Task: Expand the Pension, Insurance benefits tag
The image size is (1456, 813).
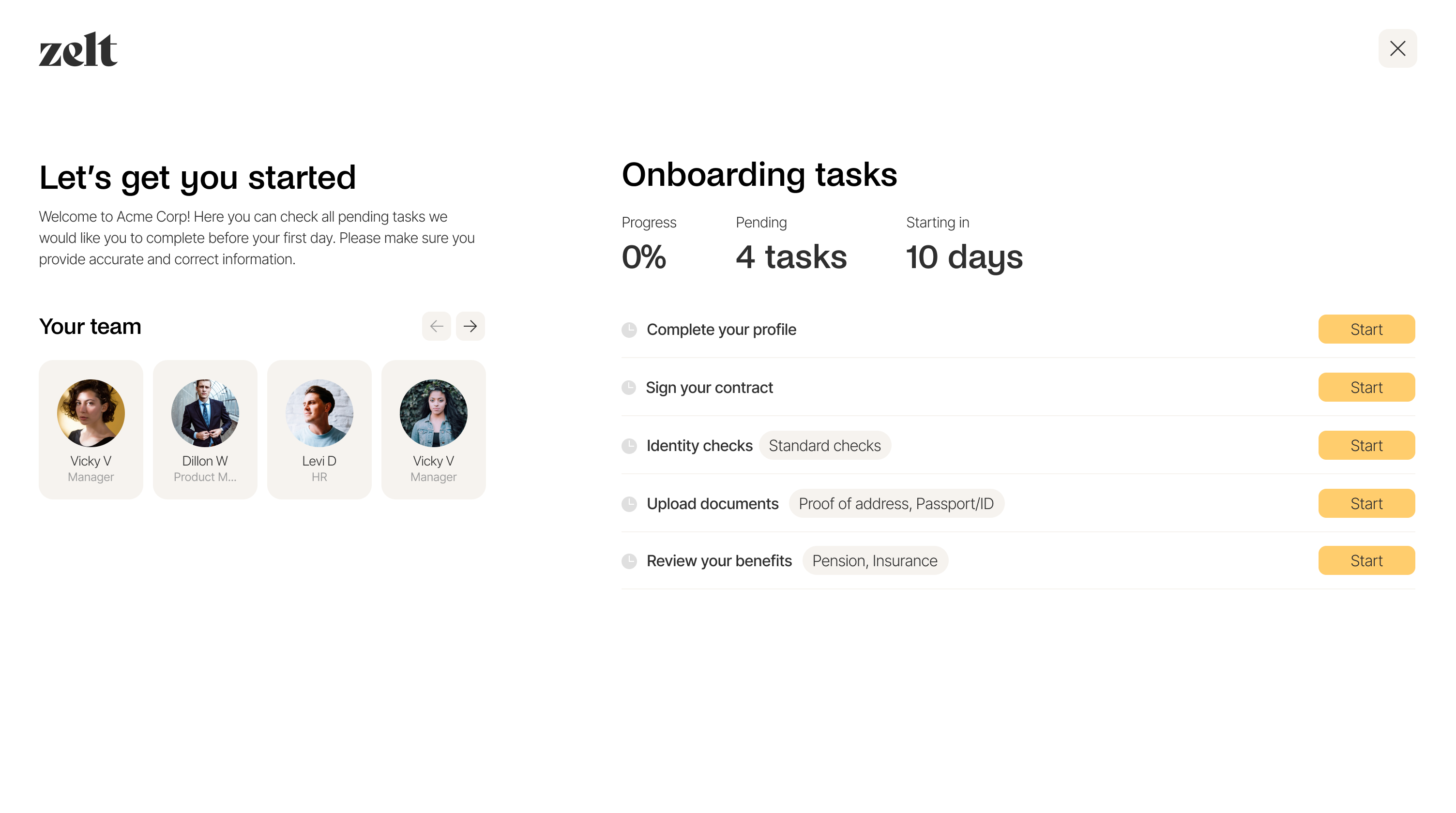Action: pyautogui.click(x=874, y=560)
